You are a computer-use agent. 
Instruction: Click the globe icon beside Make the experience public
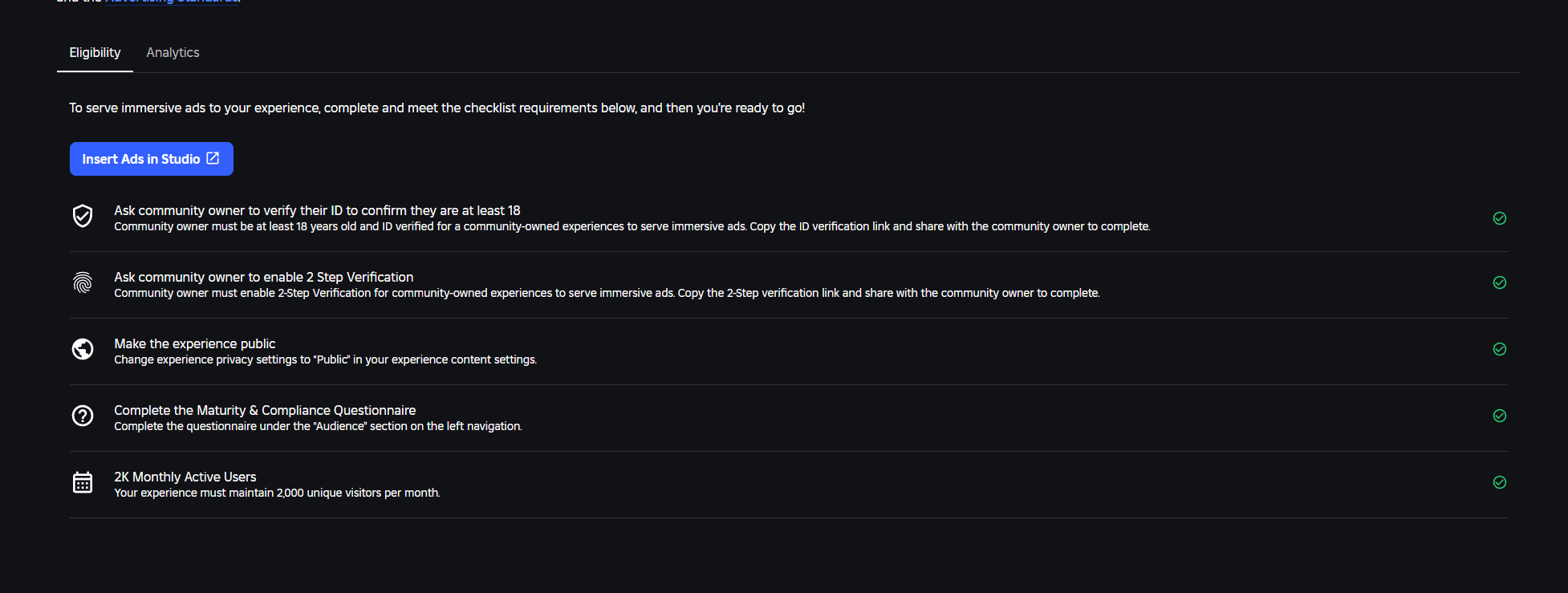point(83,349)
